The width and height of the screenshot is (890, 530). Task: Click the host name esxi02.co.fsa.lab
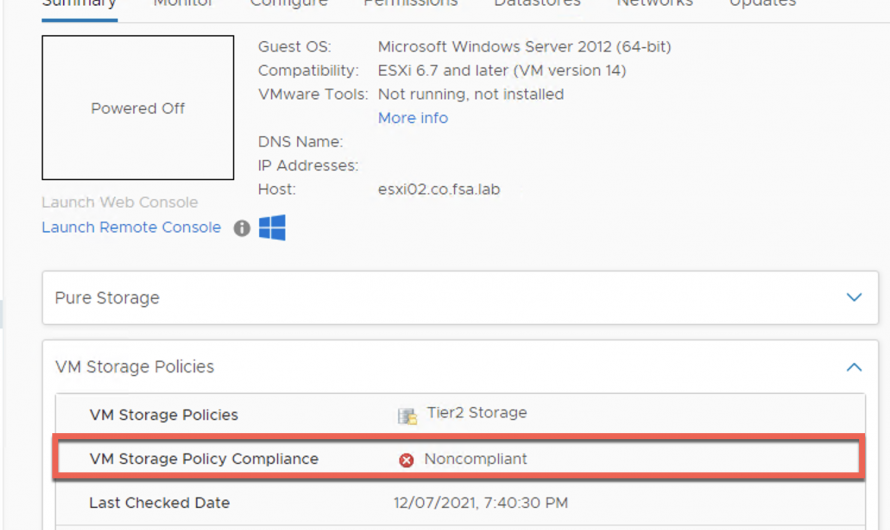pyautogui.click(x=438, y=189)
